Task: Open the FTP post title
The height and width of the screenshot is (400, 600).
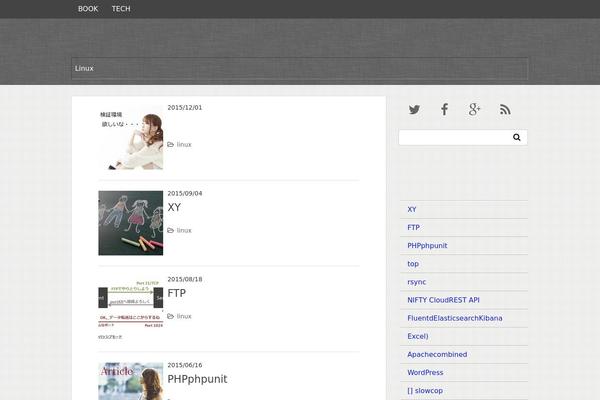Action: (177, 293)
